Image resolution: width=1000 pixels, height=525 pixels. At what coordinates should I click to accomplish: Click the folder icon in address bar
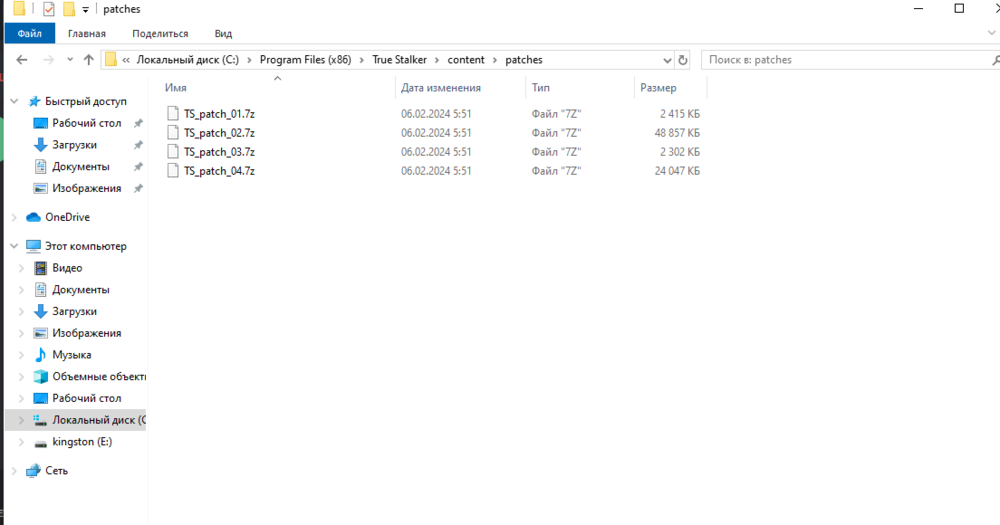111,60
